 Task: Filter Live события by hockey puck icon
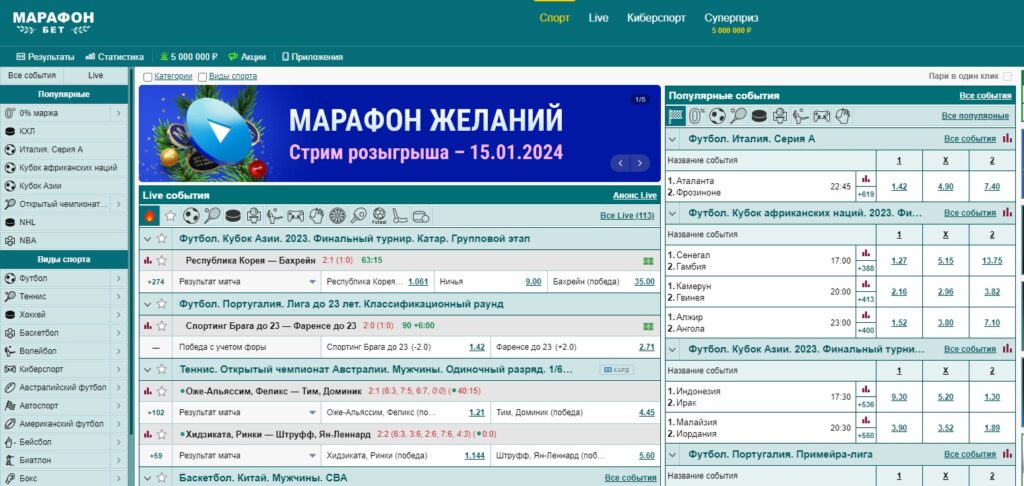(x=232, y=216)
